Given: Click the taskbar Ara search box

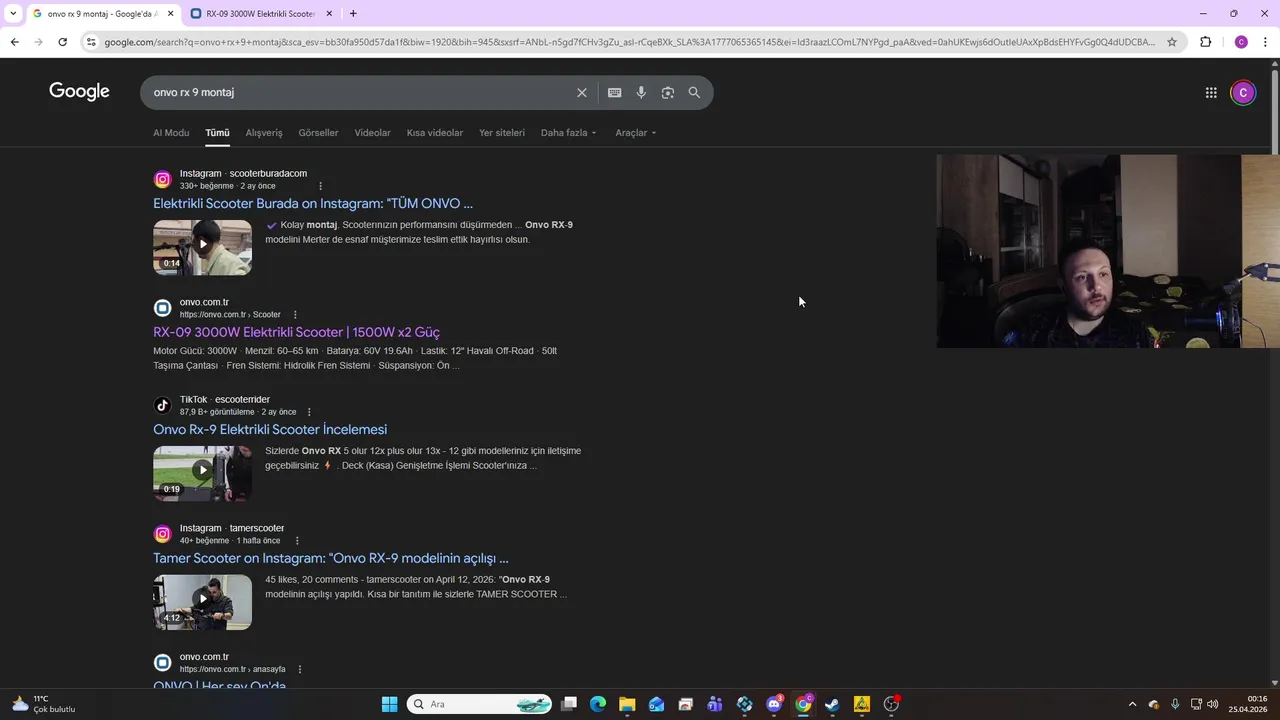Looking at the screenshot, I should 480,704.
